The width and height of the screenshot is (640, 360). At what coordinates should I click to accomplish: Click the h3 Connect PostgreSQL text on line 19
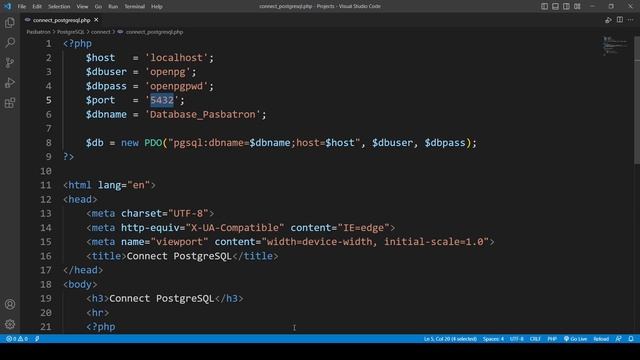coord(162,299)
